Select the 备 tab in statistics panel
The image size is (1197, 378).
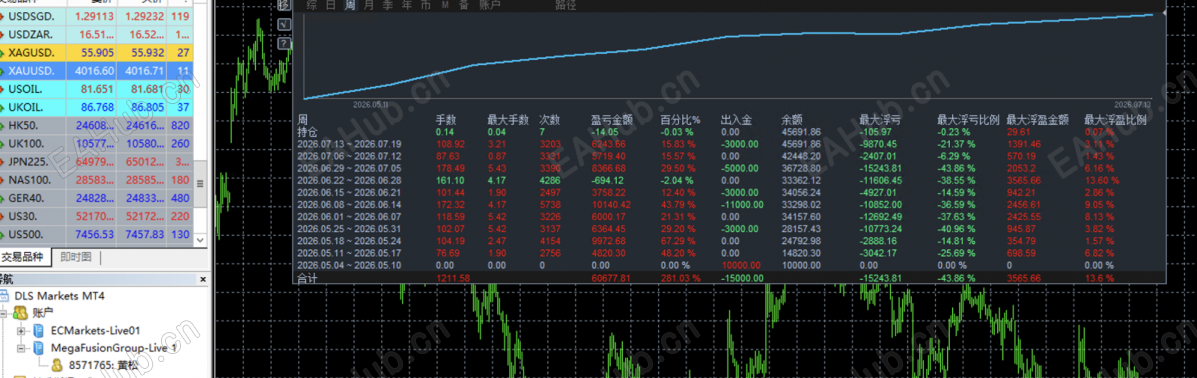[x=464, y=5]
